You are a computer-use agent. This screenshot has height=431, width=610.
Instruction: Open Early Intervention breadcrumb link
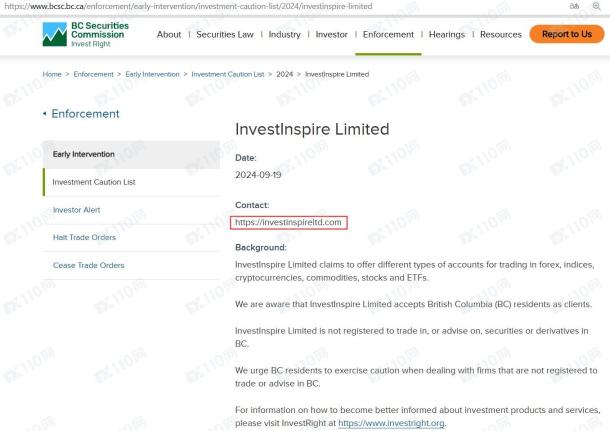coord(152,74)
